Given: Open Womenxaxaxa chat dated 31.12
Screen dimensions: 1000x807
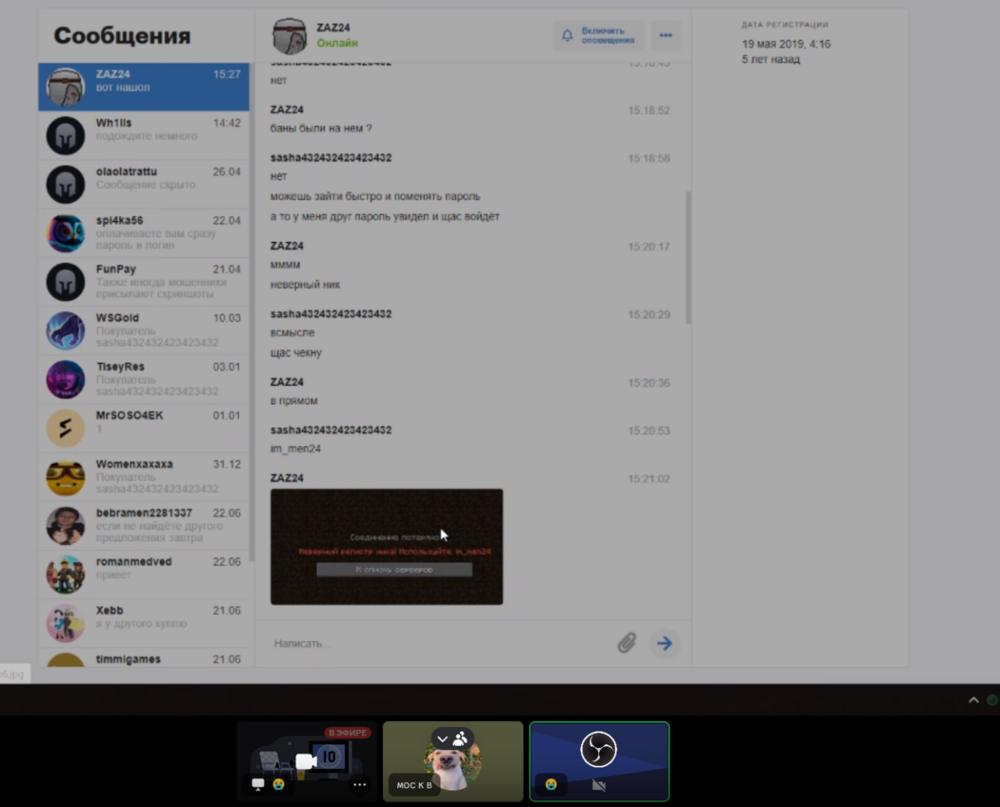Looking at the screenshot, I should point(143,477).
